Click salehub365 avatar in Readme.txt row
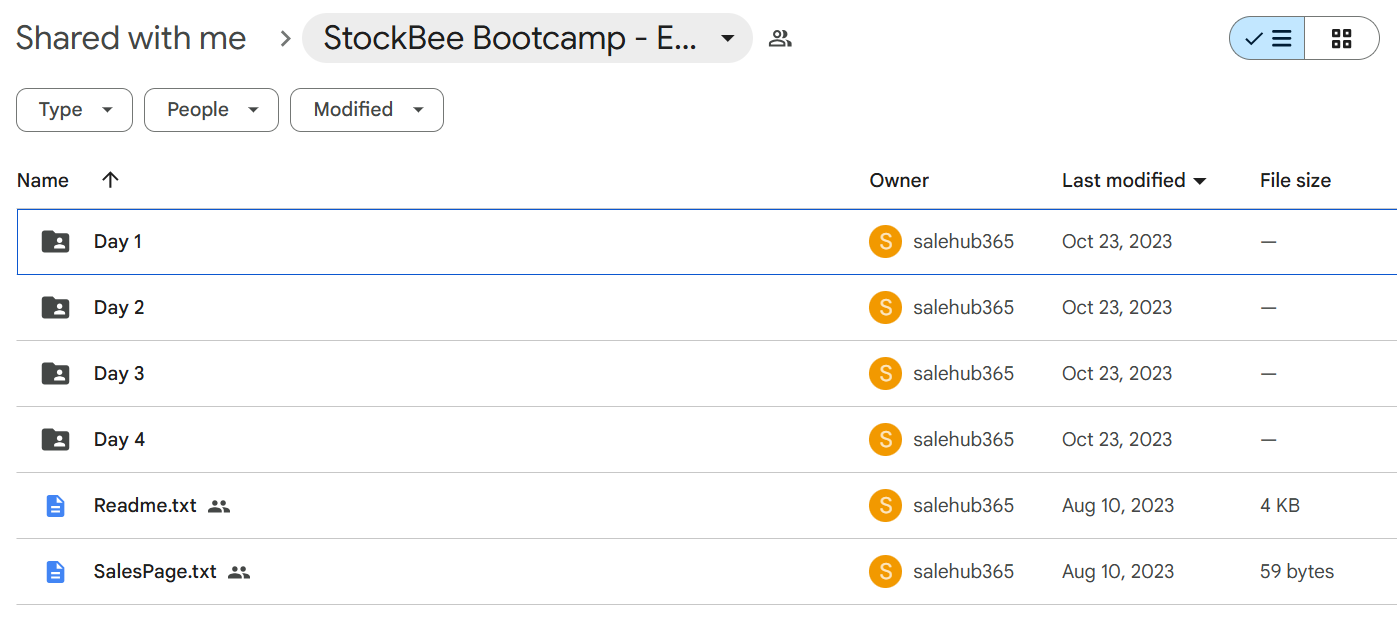The width and height of the screenshot is (1397, 621). (x=885, y=505)
